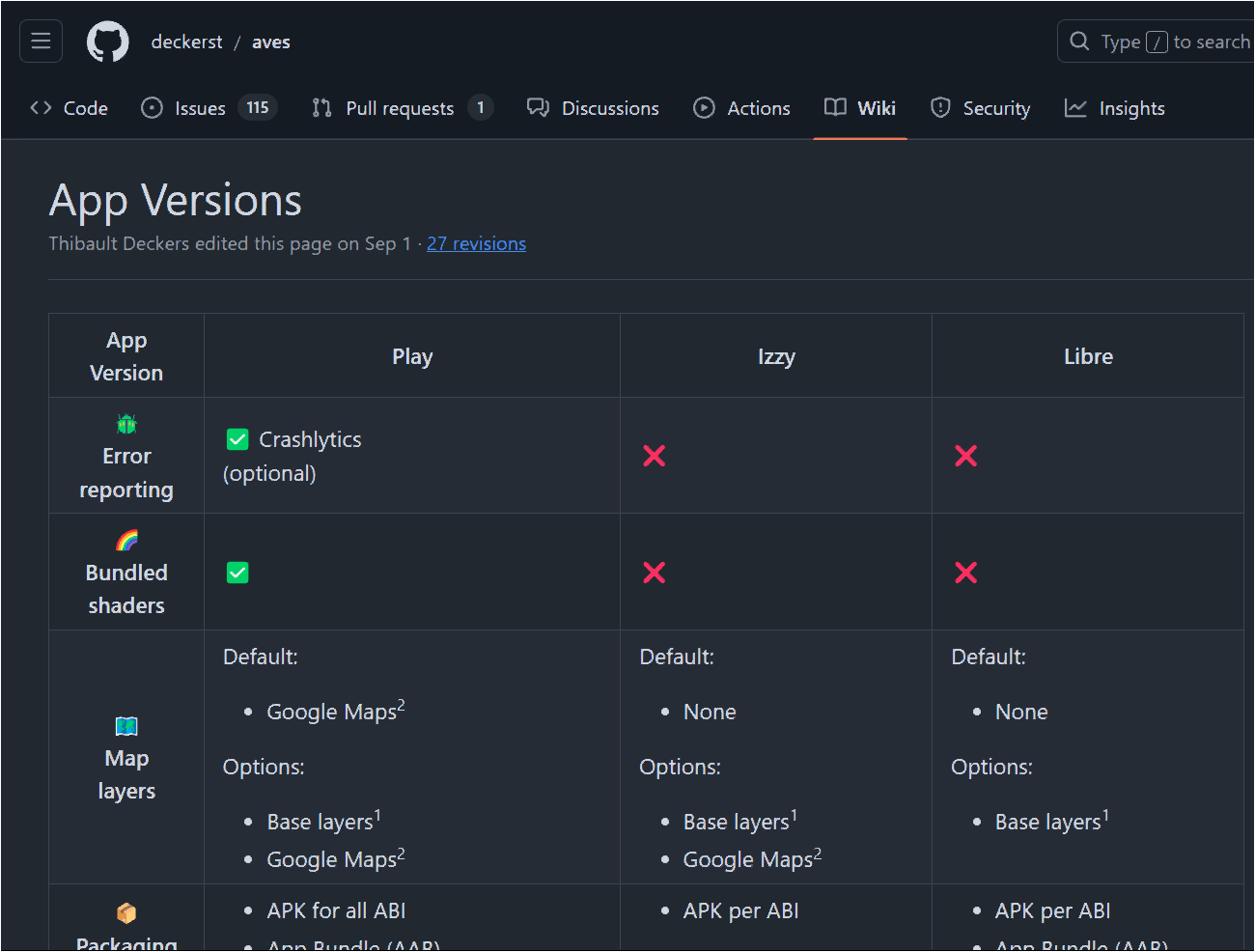Click the bug emoji in Error reporting

pyautogui.click(x=126, y=424)
